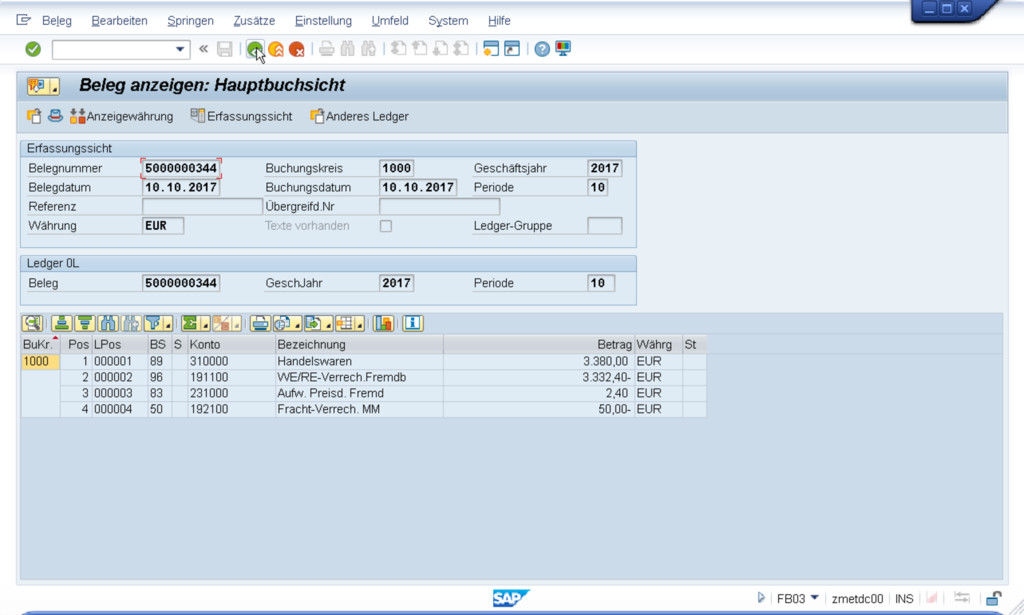The height and width of the screenshot is (615, 1024).
Task: Click the Create new session icon
Action: (x=491, y=49)
